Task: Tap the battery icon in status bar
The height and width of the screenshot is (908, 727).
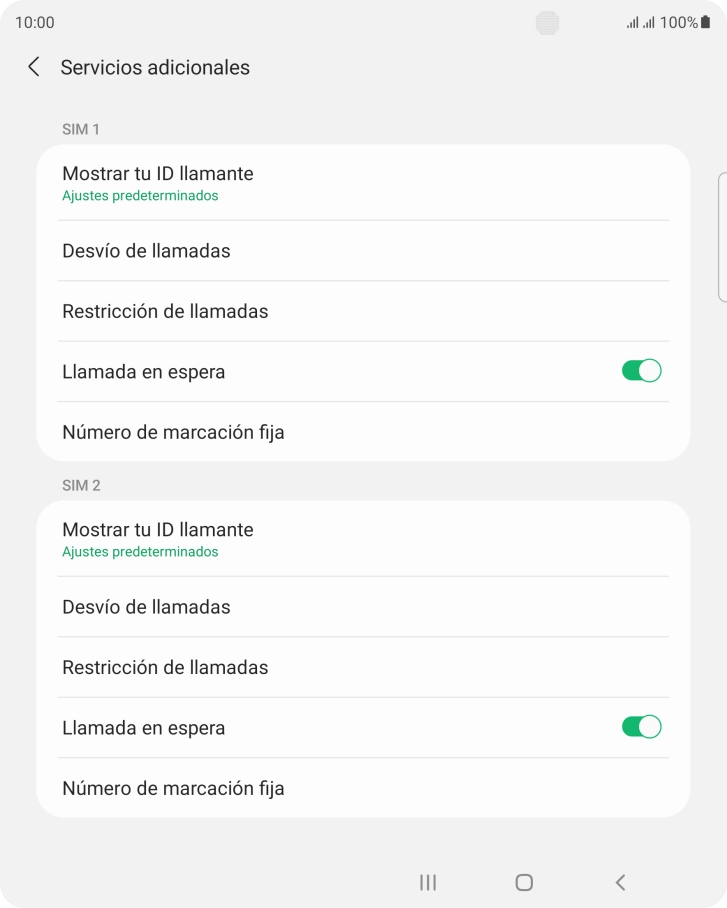Action: tap(706, 22)
